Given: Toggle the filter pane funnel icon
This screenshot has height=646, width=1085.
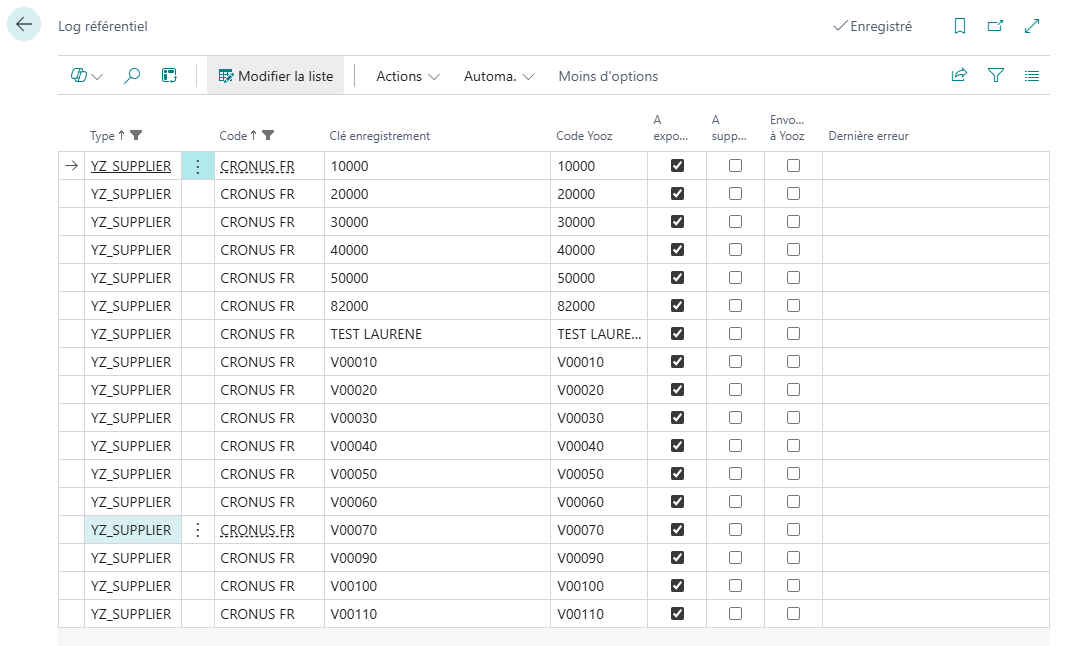Looking at the screenshot, I should coord(995,76).
